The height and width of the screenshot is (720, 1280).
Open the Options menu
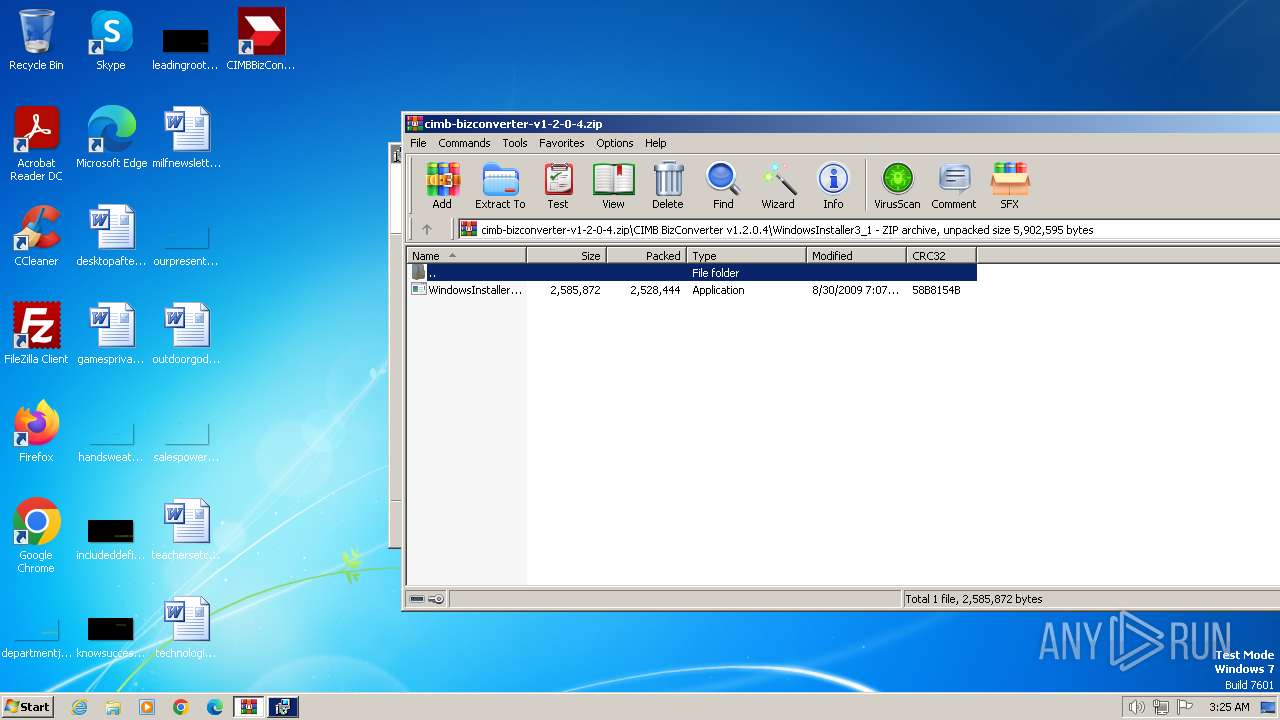pos(615,143)
